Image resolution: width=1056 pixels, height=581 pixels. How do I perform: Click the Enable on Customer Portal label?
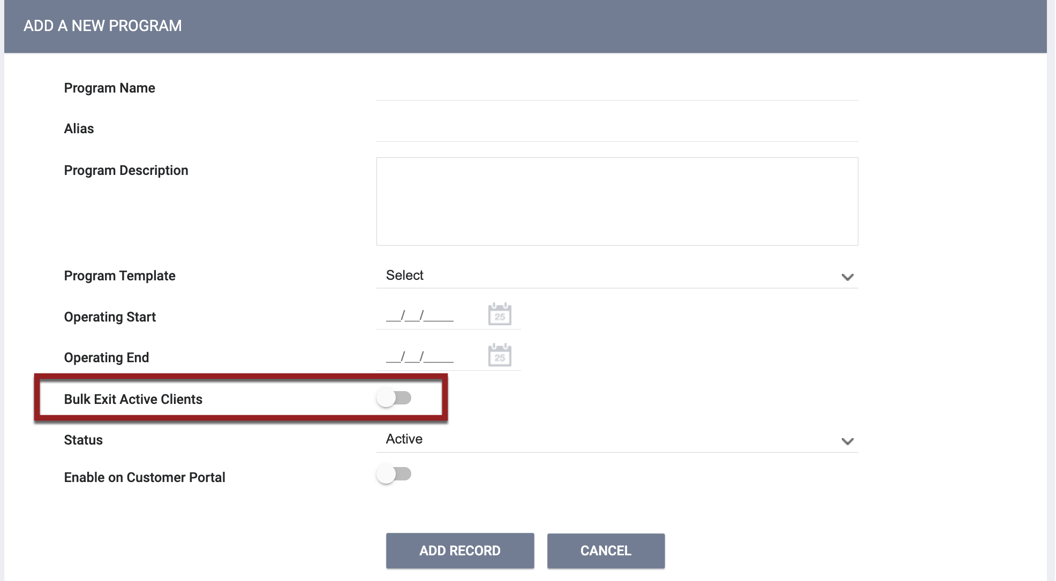pyautogui.click(x=145, y=477)
